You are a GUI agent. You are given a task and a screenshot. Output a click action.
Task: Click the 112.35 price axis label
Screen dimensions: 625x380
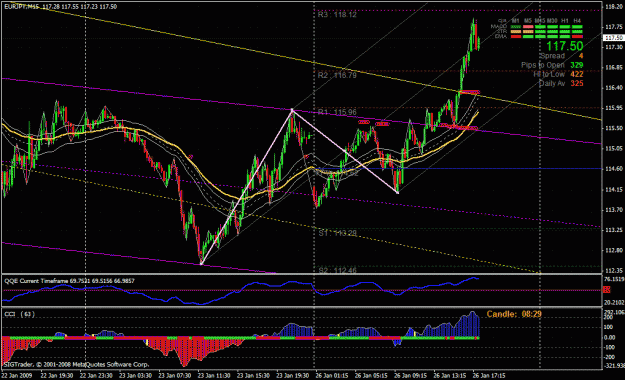point(614,271)
